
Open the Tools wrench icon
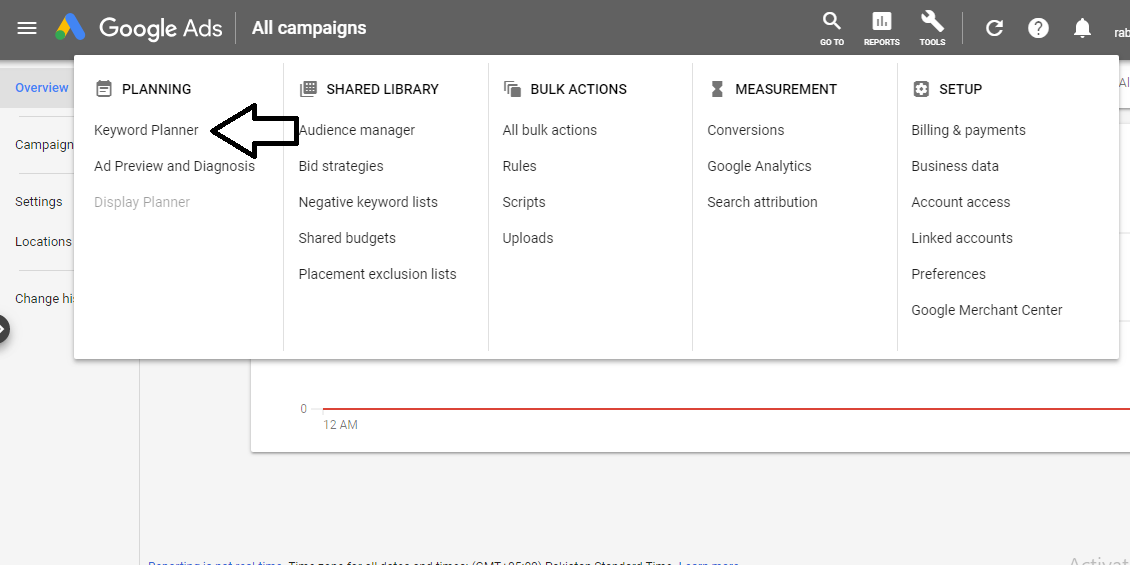932,29
